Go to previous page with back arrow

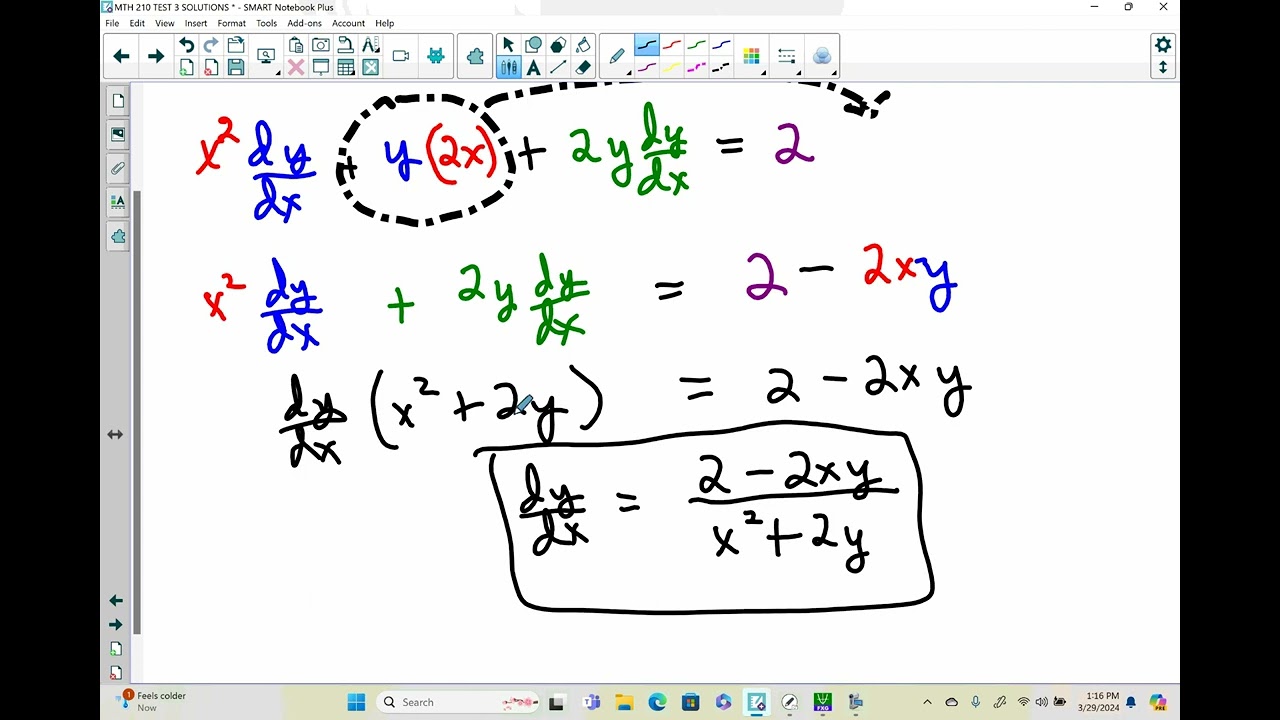(122, 56)
